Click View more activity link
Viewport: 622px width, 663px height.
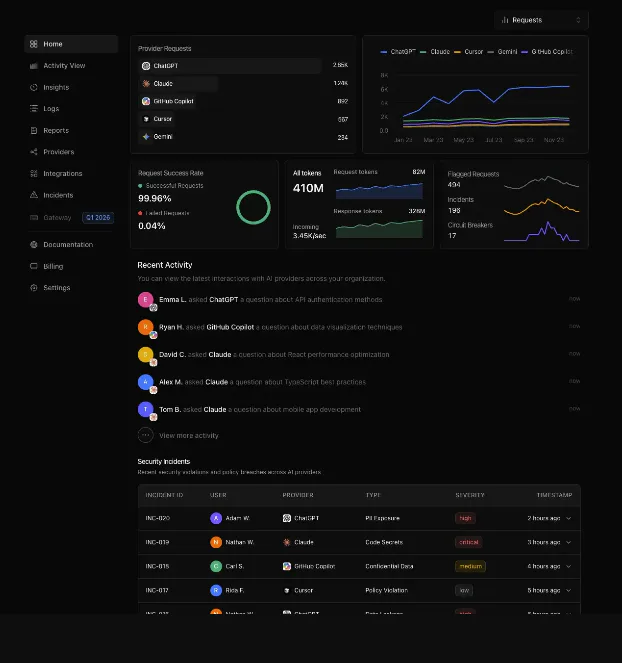[189, 436]
